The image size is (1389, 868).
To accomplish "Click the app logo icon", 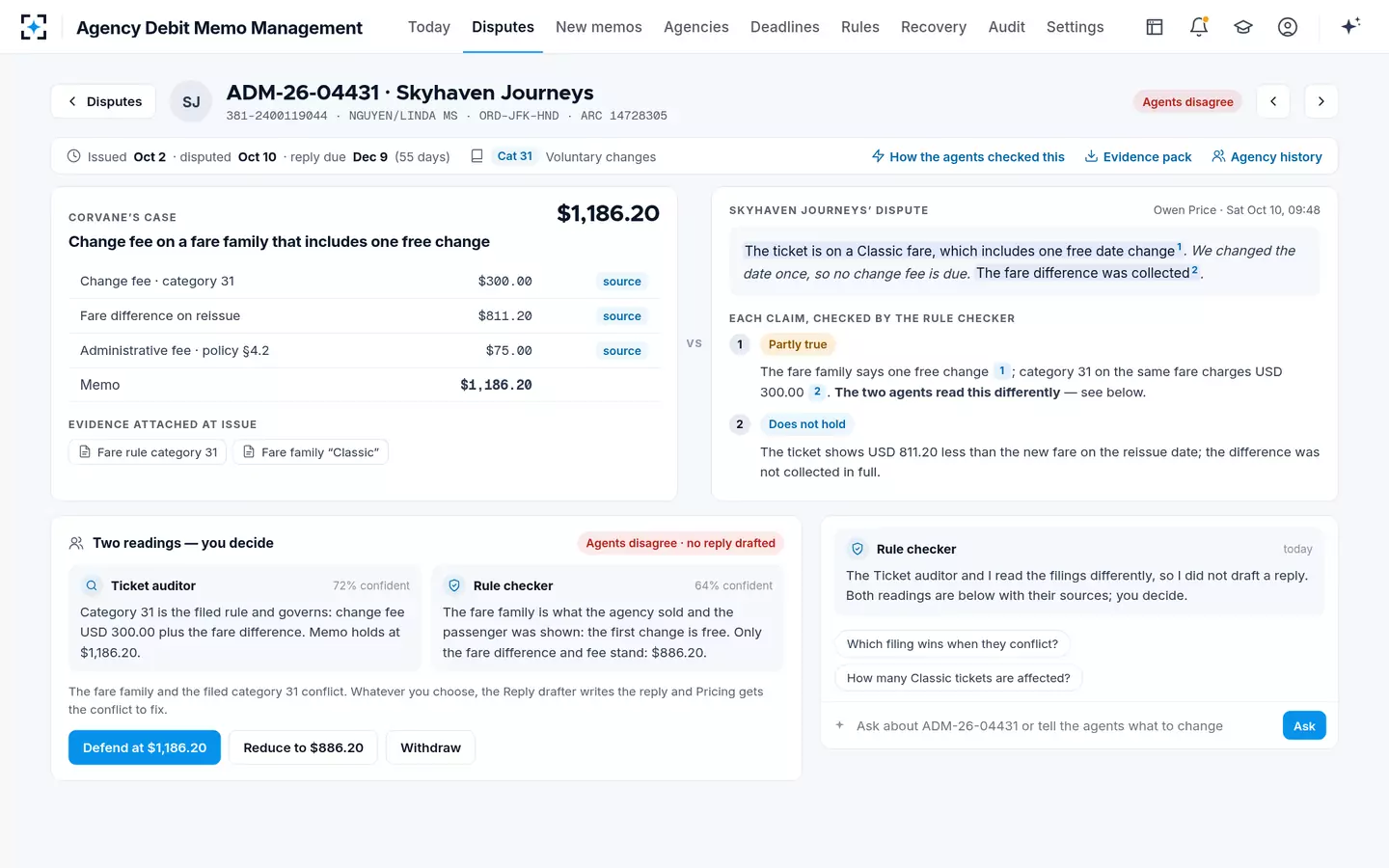I will [34, 27].
